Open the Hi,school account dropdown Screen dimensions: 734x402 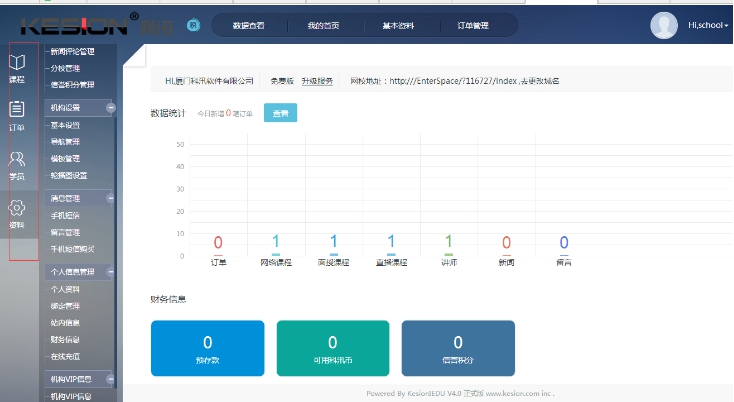click(708, 25)
